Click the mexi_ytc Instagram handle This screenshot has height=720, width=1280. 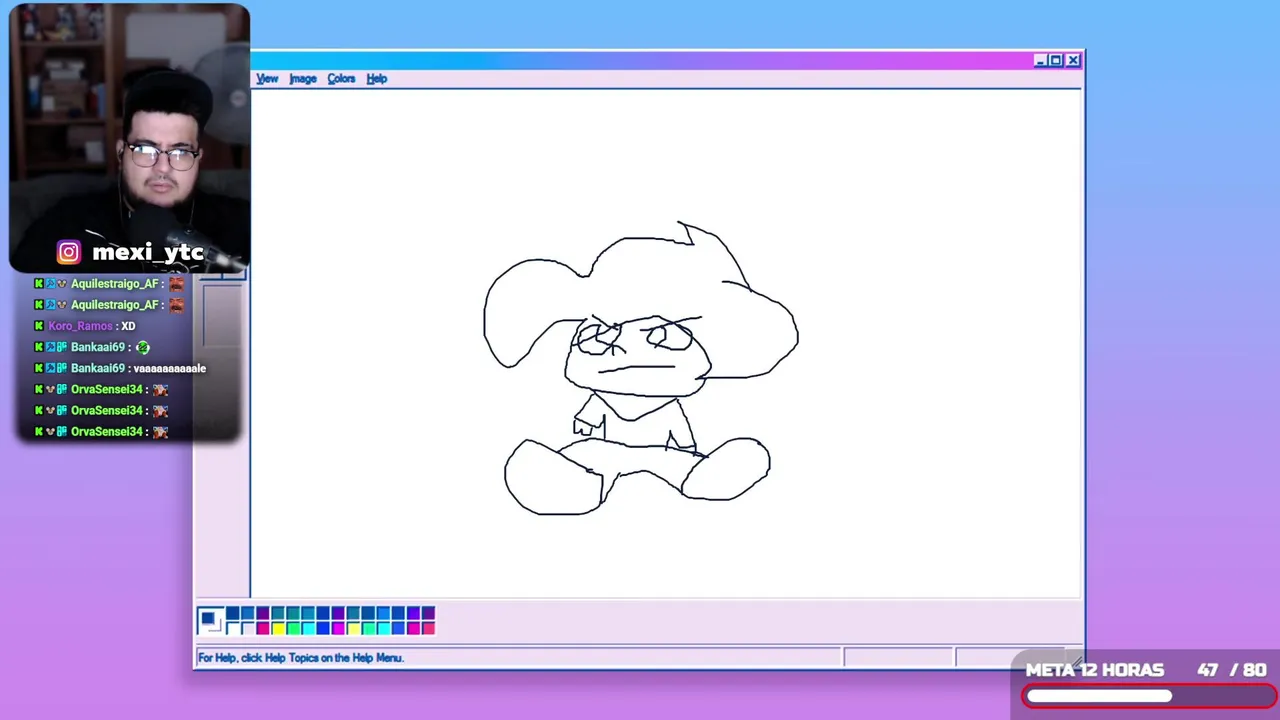coord(148,252)
